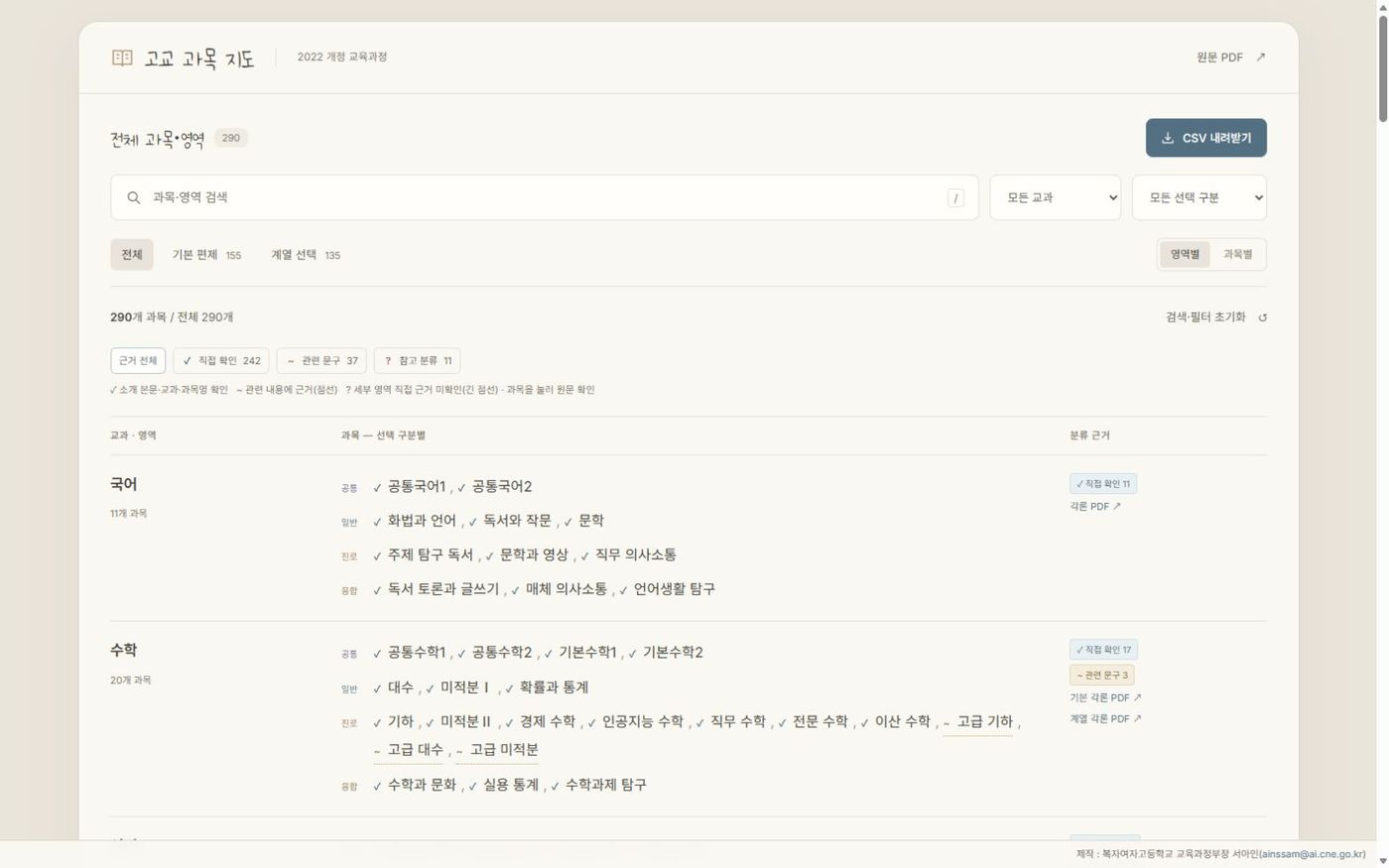
Task: Click the 과목·영역 검색 input field
Action: [545, 197]
